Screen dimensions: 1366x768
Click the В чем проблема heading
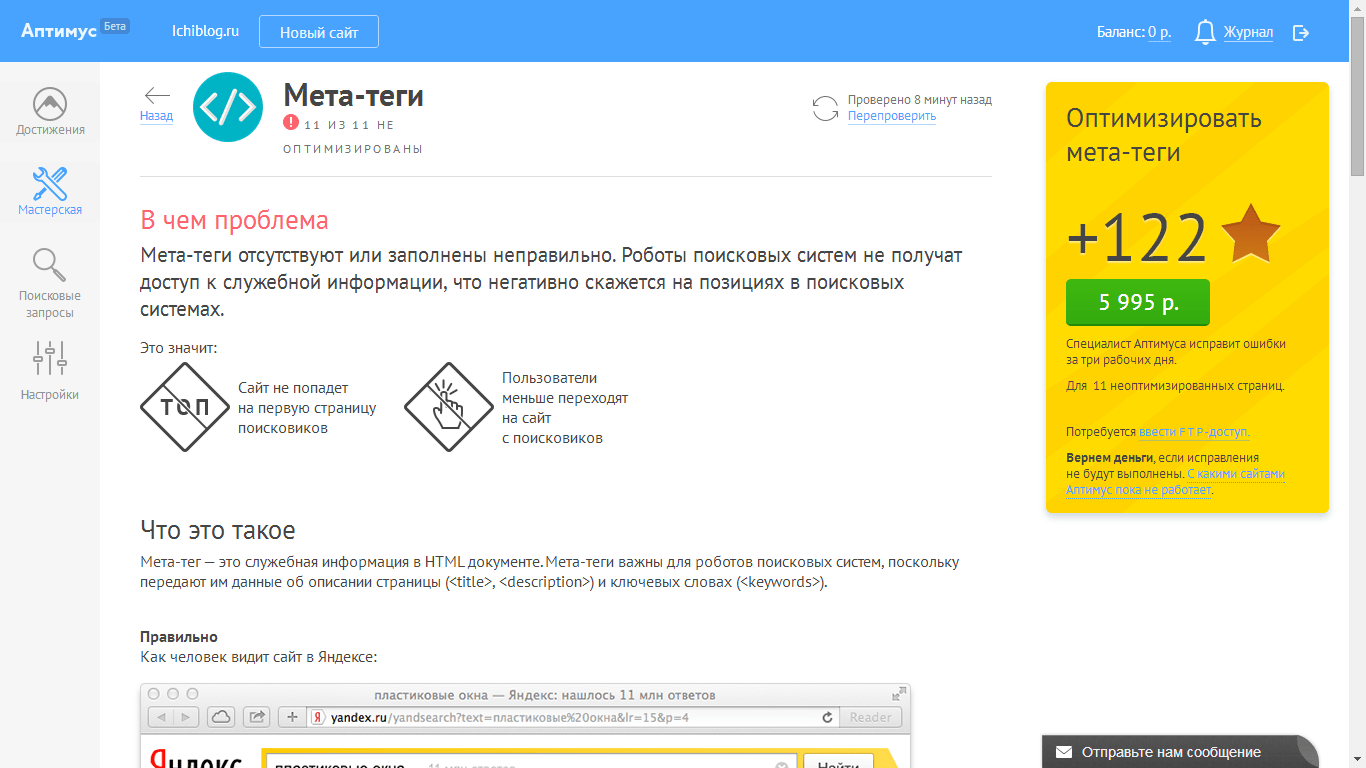pos(234,220)
